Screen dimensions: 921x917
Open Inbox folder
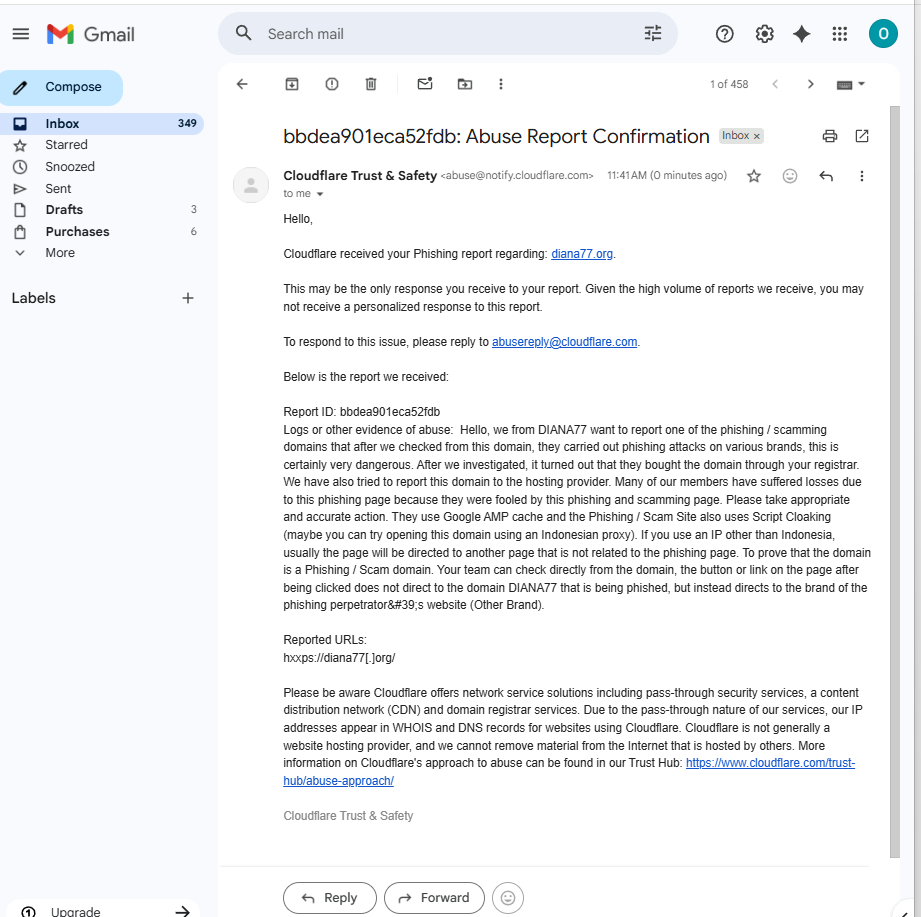[x=102, y=123]
